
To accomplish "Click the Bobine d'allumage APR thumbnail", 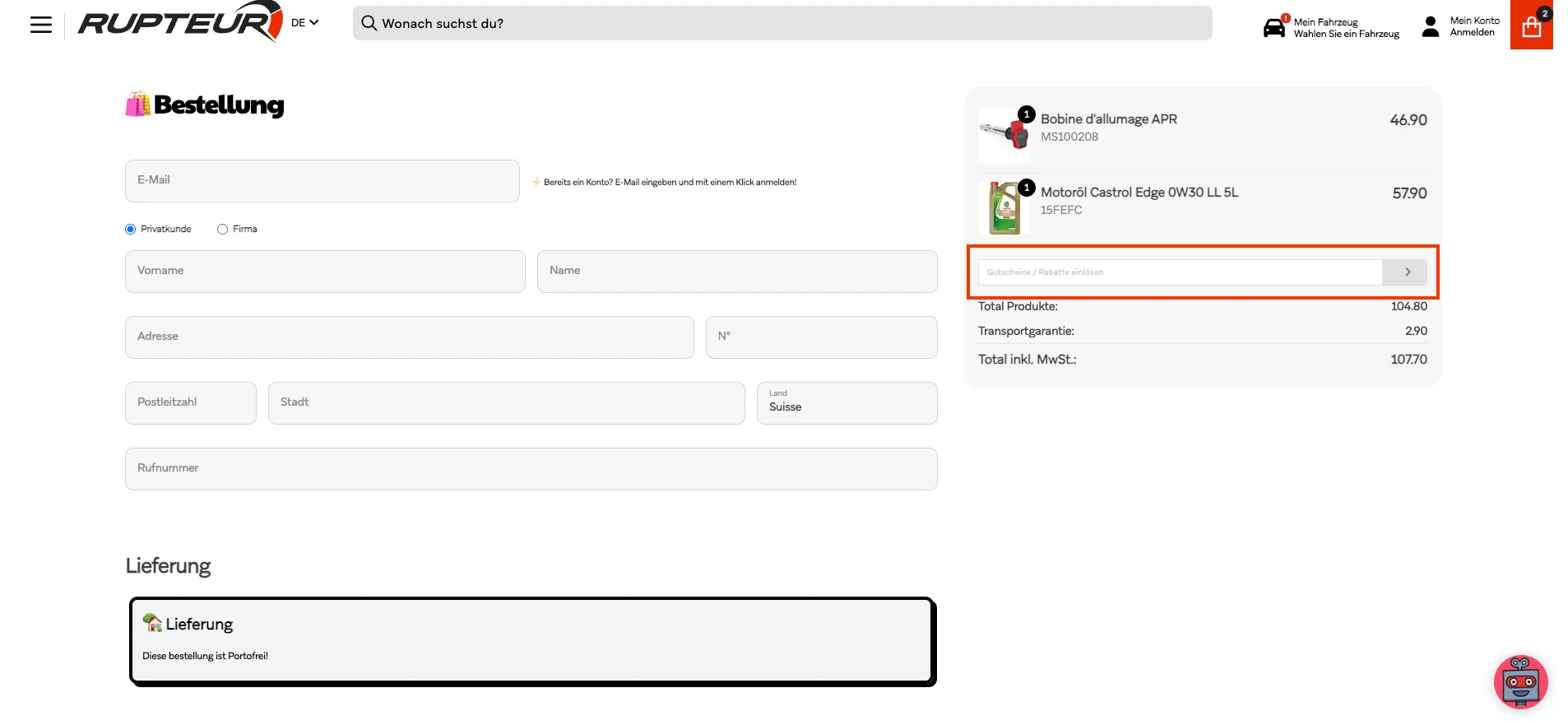I will pos(1004,134).
